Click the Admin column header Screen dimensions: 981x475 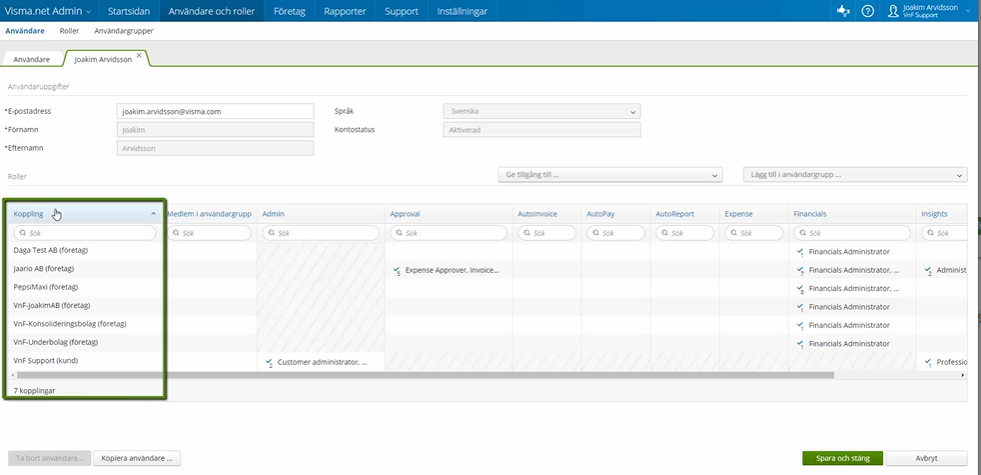click(x=321, y=214)
